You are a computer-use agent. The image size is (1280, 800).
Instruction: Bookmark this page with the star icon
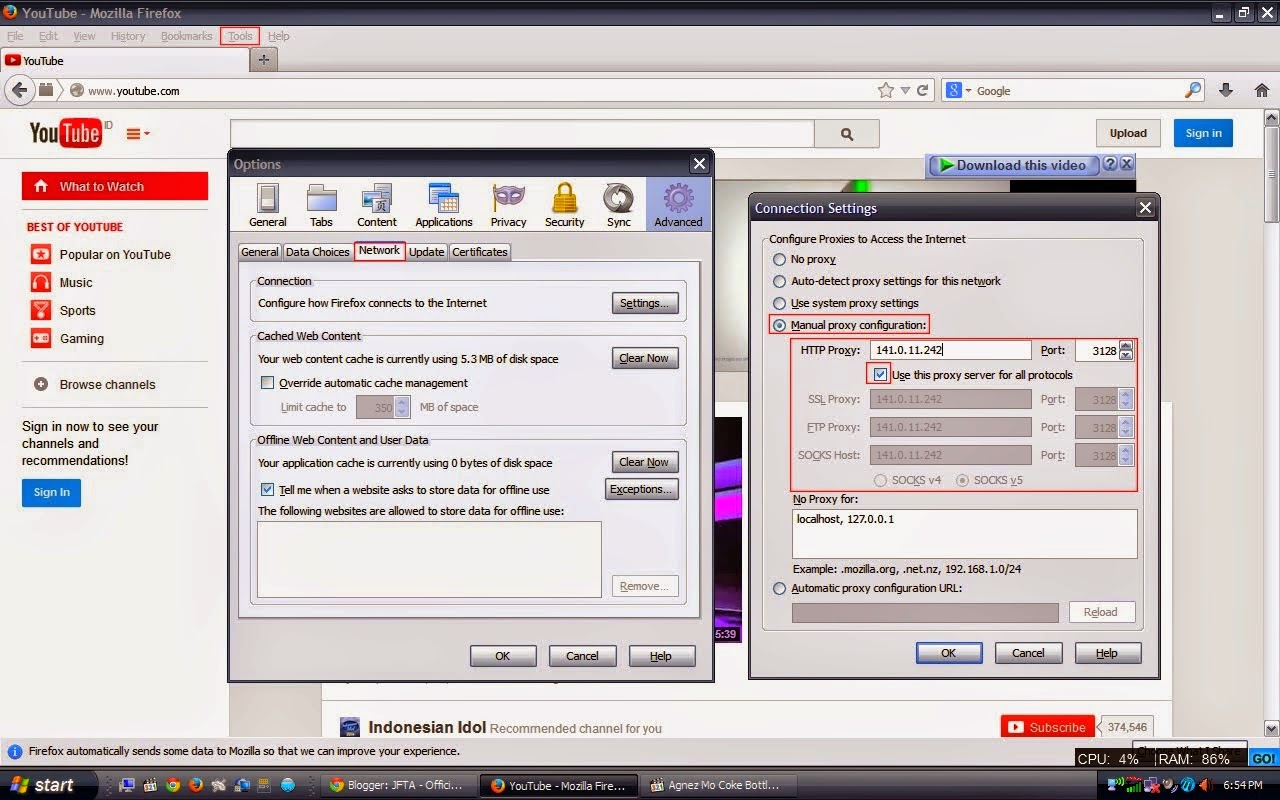pos(885,90)
